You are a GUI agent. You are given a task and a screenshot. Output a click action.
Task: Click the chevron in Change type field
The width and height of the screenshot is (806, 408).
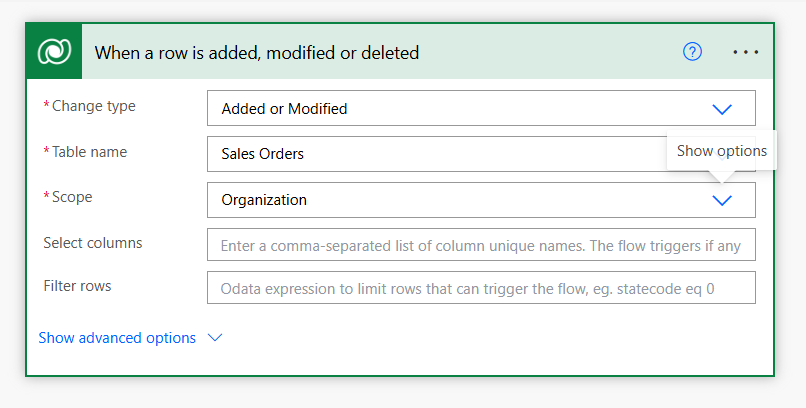tap(722, 109)
